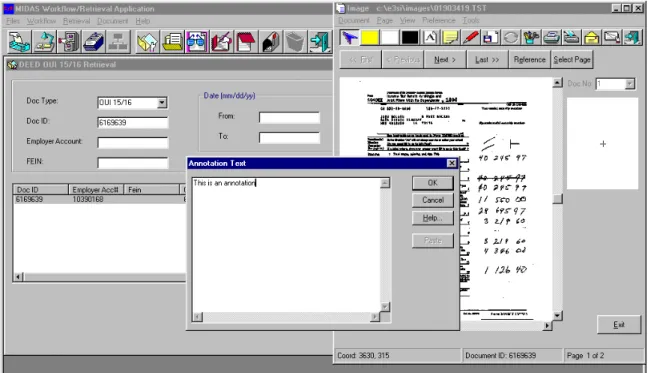Open the mailbox icon in MIDAS toolbar
The image size is (648, 373).
click(x=271, y=42)
